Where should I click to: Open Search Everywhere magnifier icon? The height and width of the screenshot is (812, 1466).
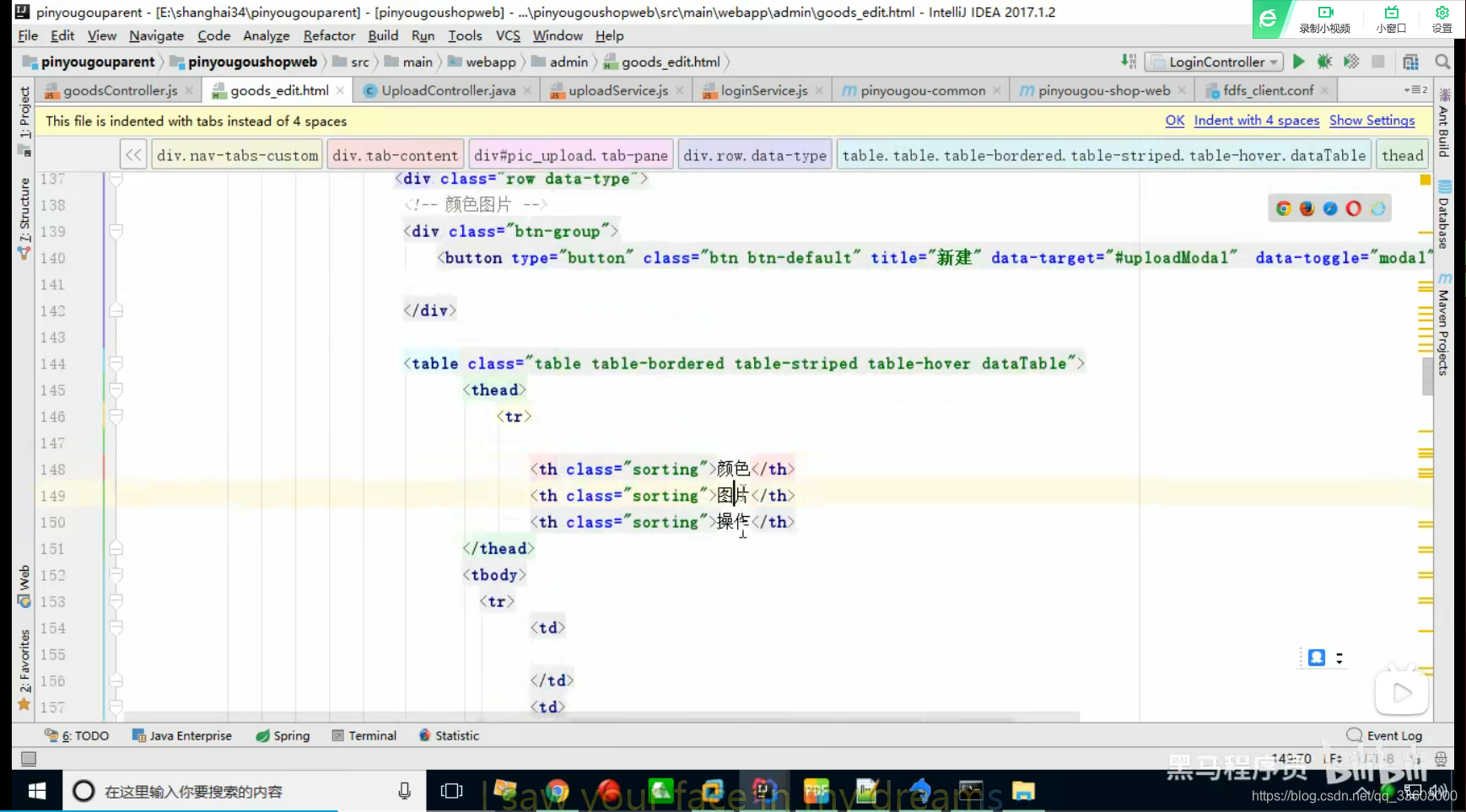1442,62
